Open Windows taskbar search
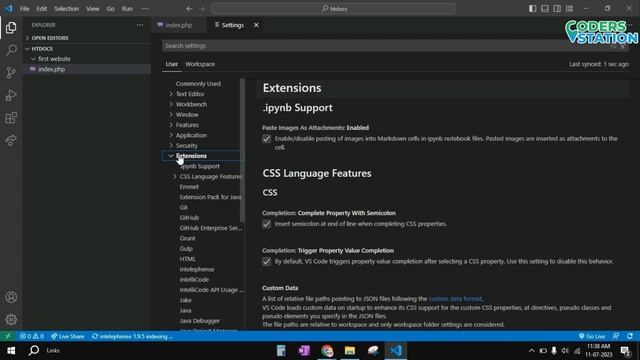Screen dimensions: 640x360 pos(34,351)
